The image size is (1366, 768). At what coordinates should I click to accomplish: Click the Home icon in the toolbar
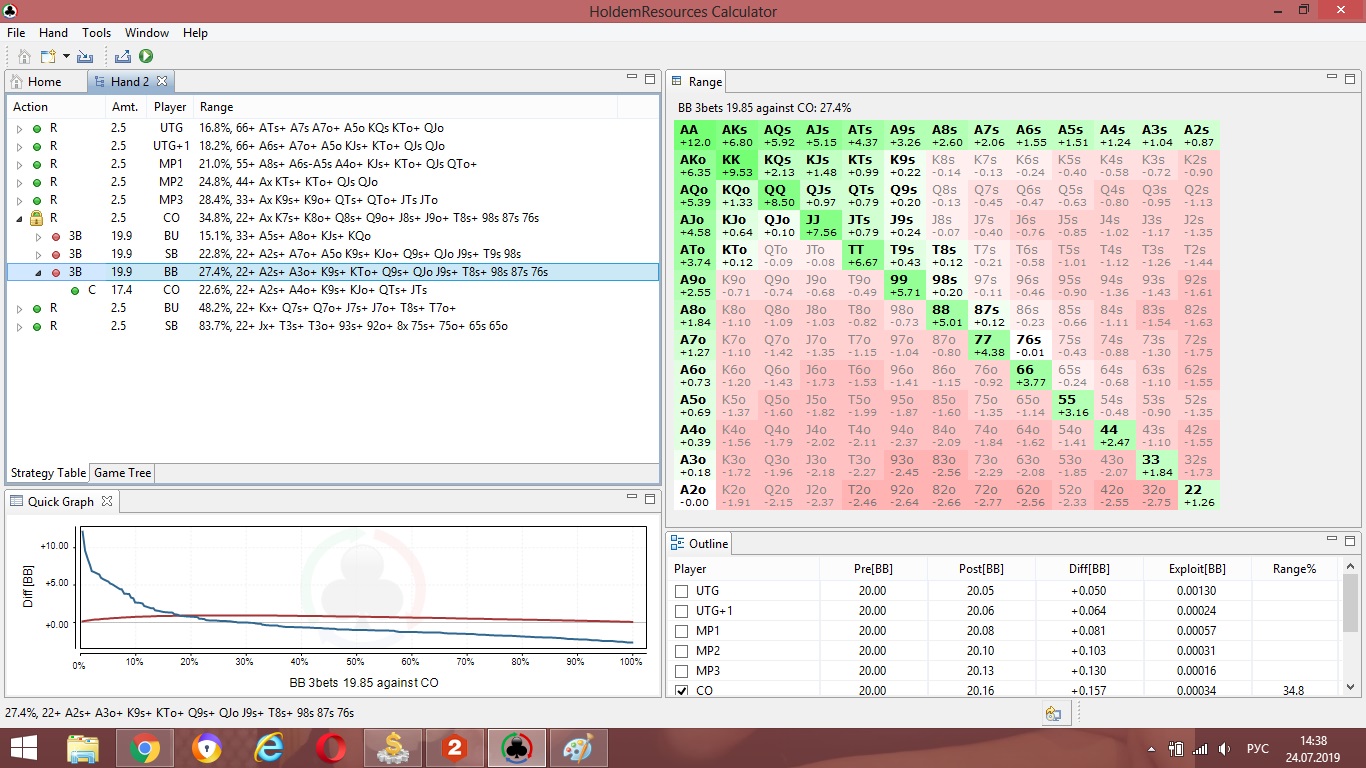(x=25, y=57)
